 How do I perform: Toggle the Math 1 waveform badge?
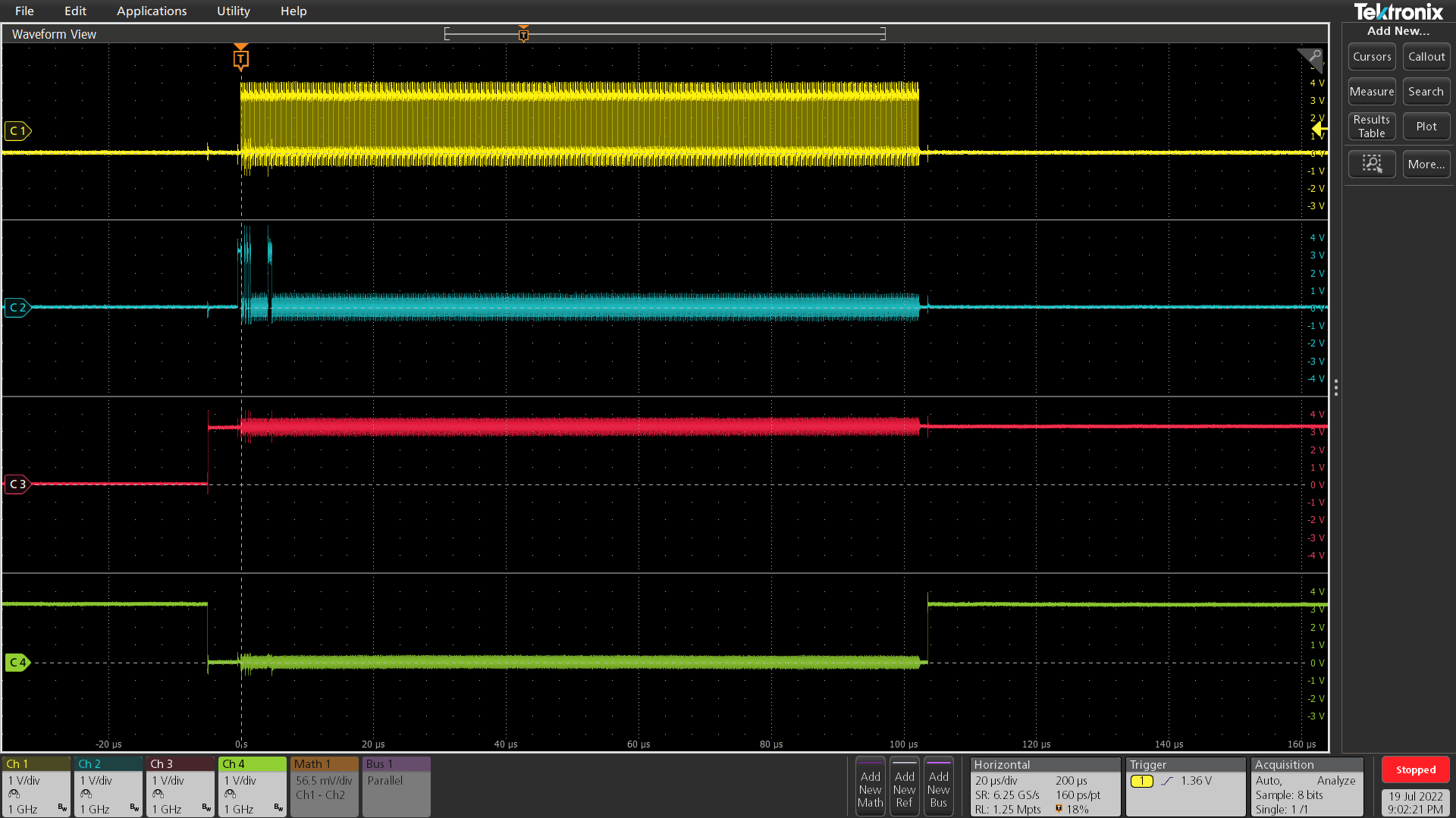click(x=324, y=786)
